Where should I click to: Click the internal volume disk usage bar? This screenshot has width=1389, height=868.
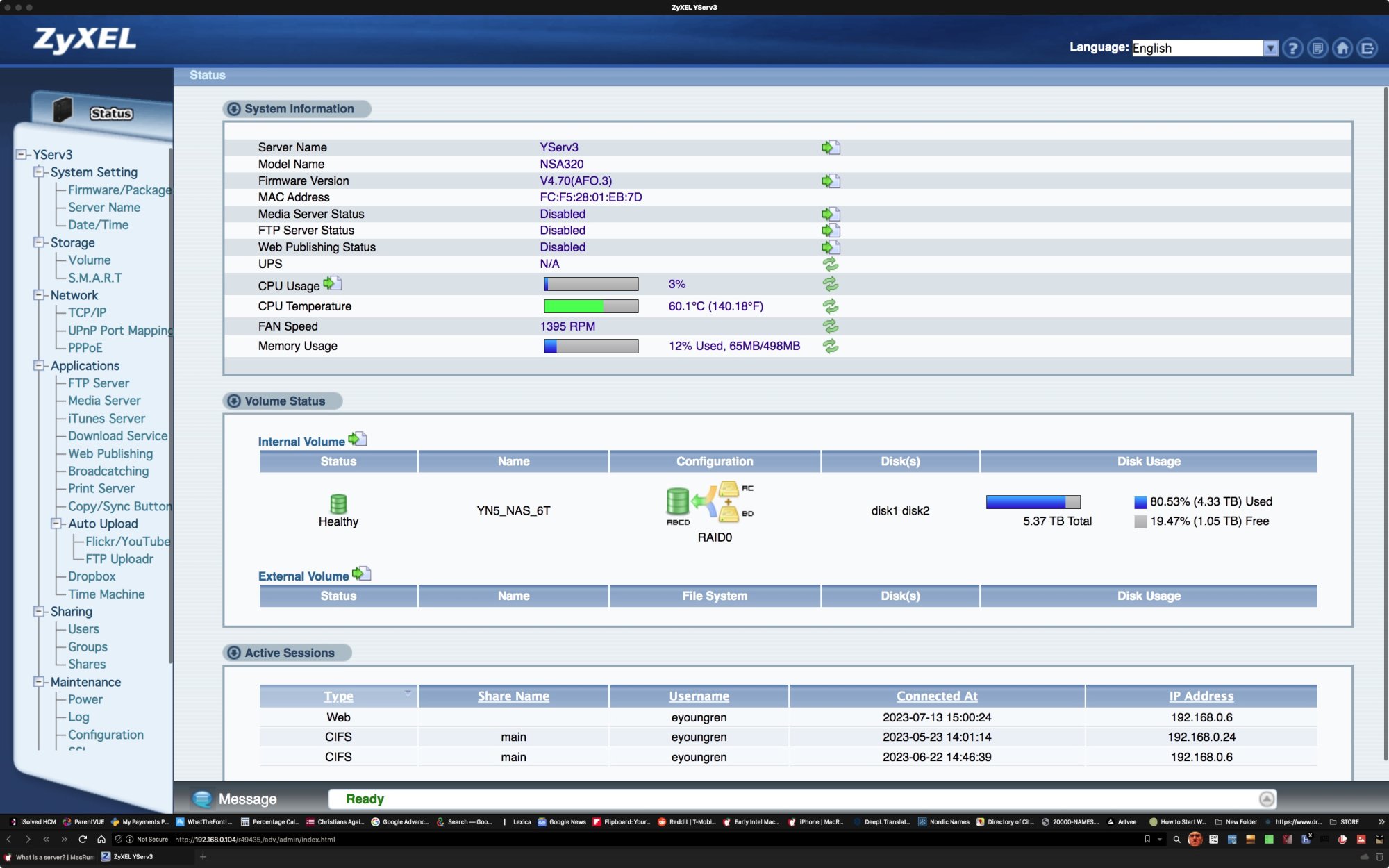point(1033,502)
